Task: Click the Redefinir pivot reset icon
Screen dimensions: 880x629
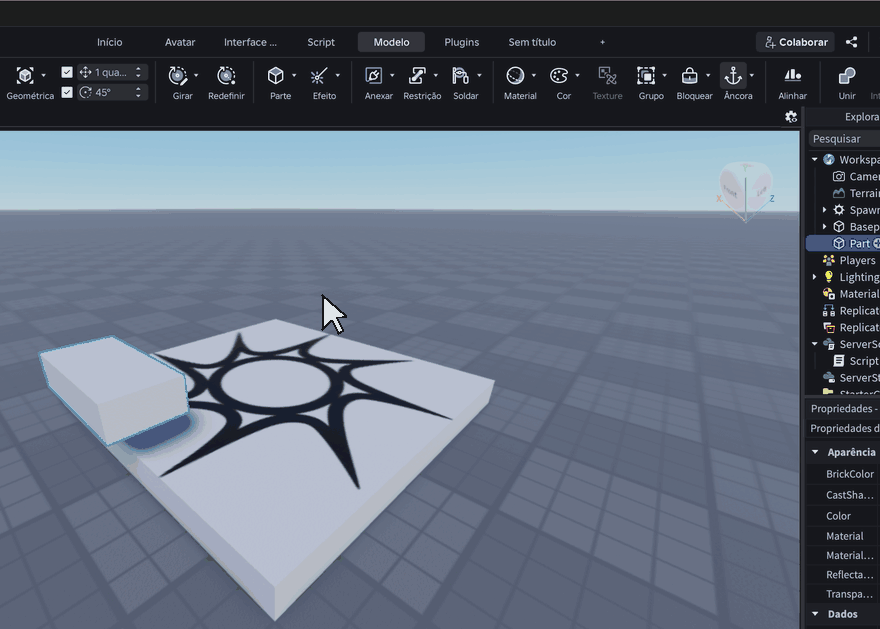Action: coord(226,75)
